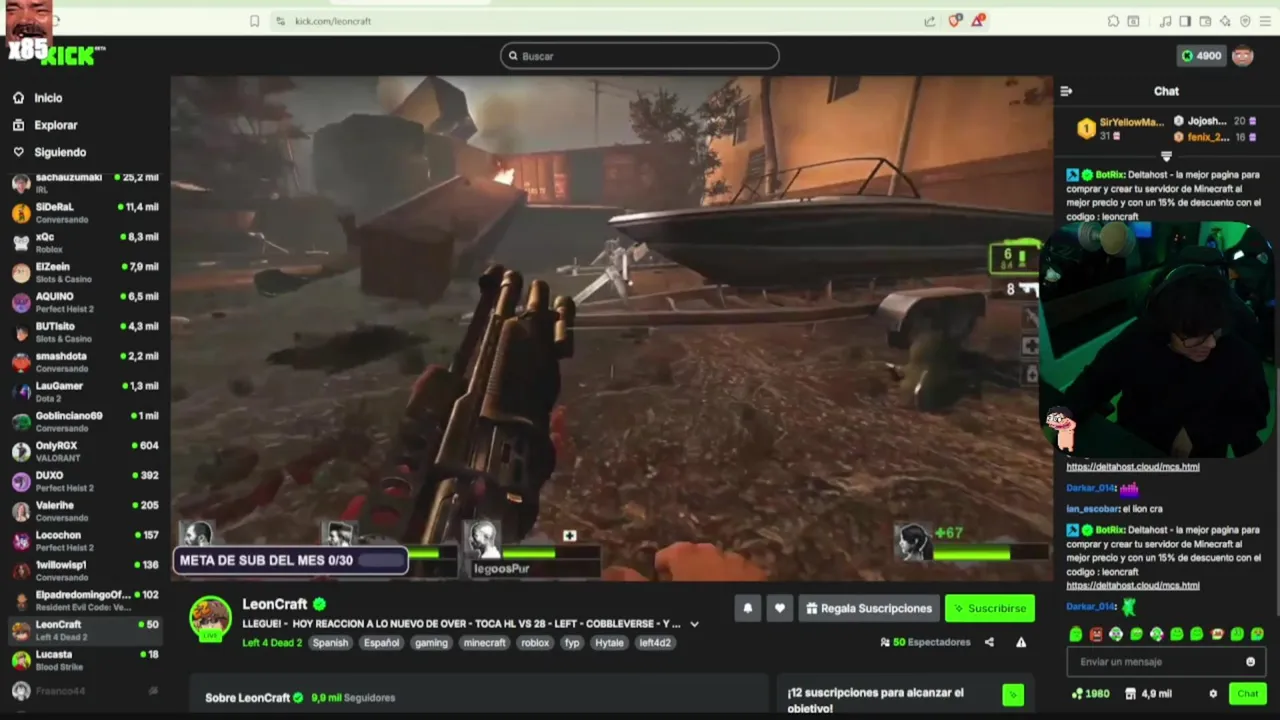Screen dimensions: 1280x720
Task: Open the browser hamburger menu
Action: 1265,21
